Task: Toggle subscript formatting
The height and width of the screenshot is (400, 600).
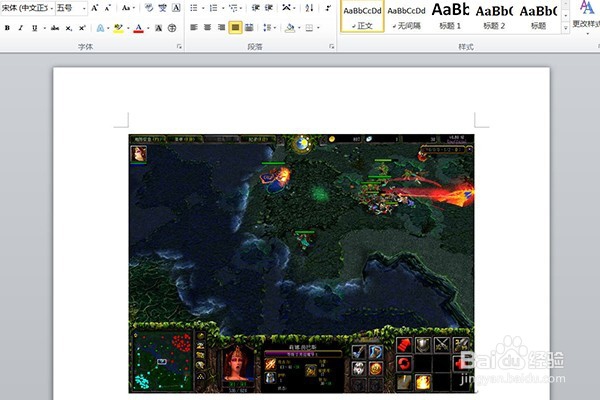Action: [x=68, y=28]
